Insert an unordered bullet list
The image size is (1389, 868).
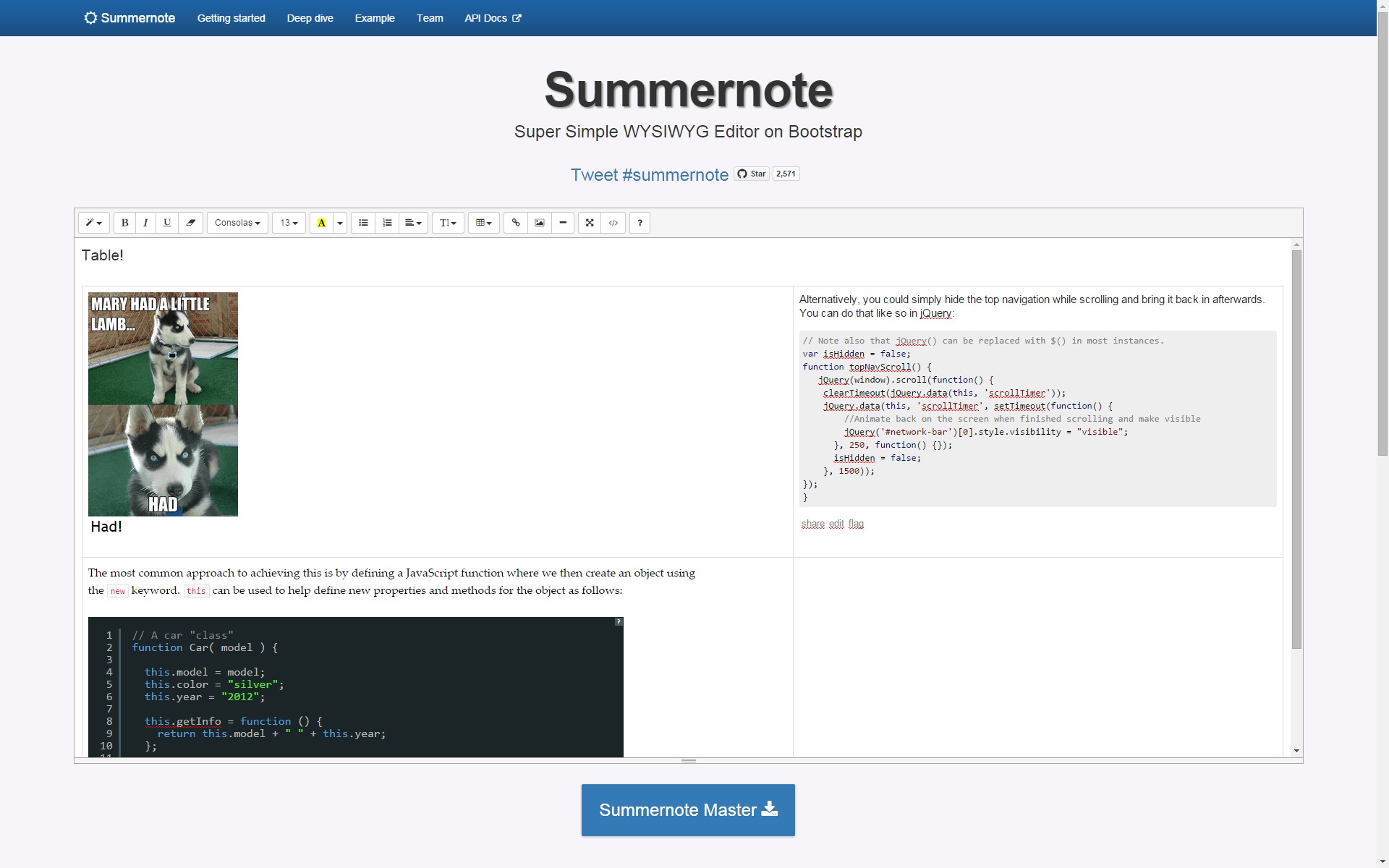[363, 223]
